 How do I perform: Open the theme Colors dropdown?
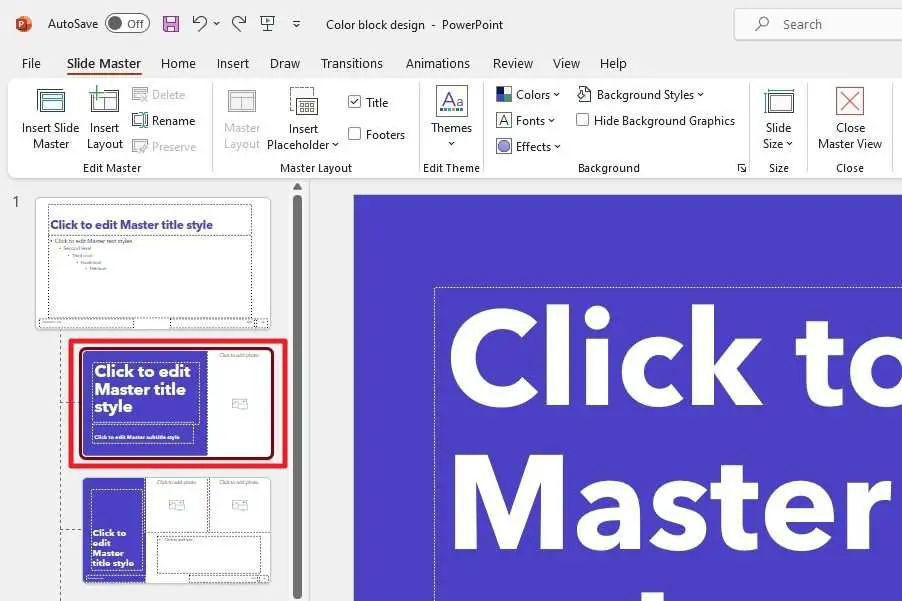[528, 94]
